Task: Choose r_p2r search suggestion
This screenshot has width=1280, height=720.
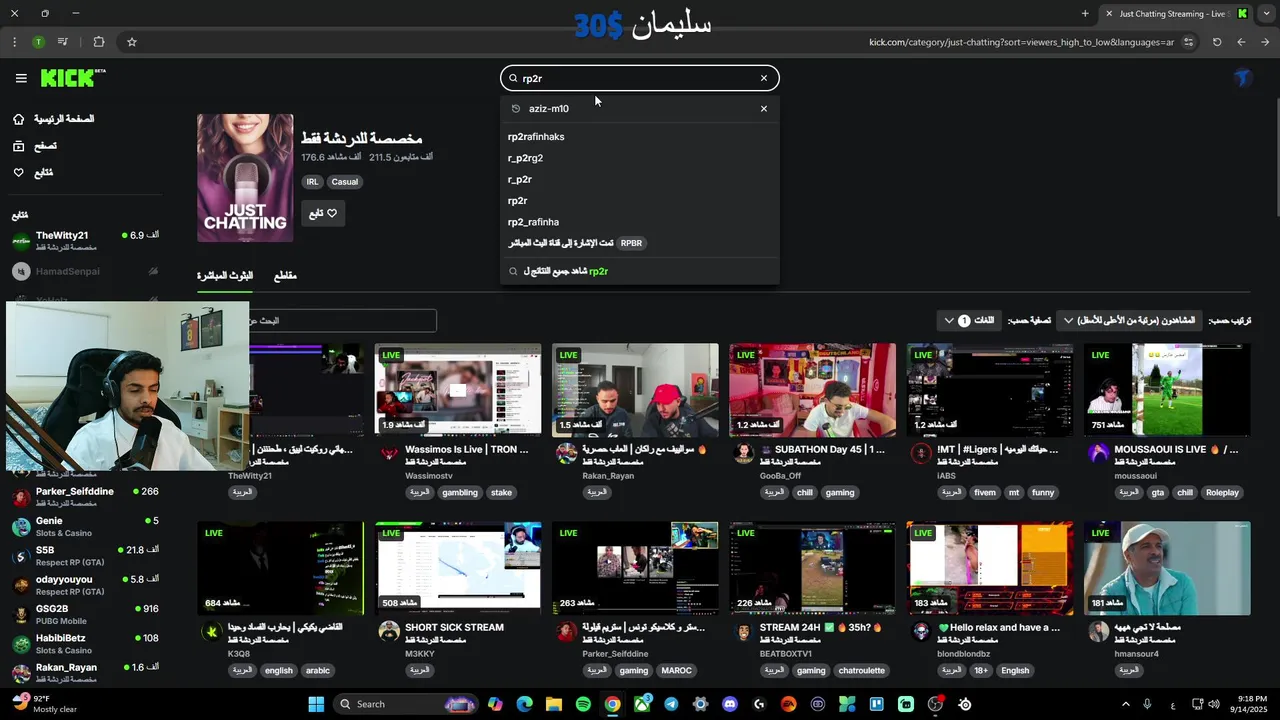Action: (x=640, y=179)
